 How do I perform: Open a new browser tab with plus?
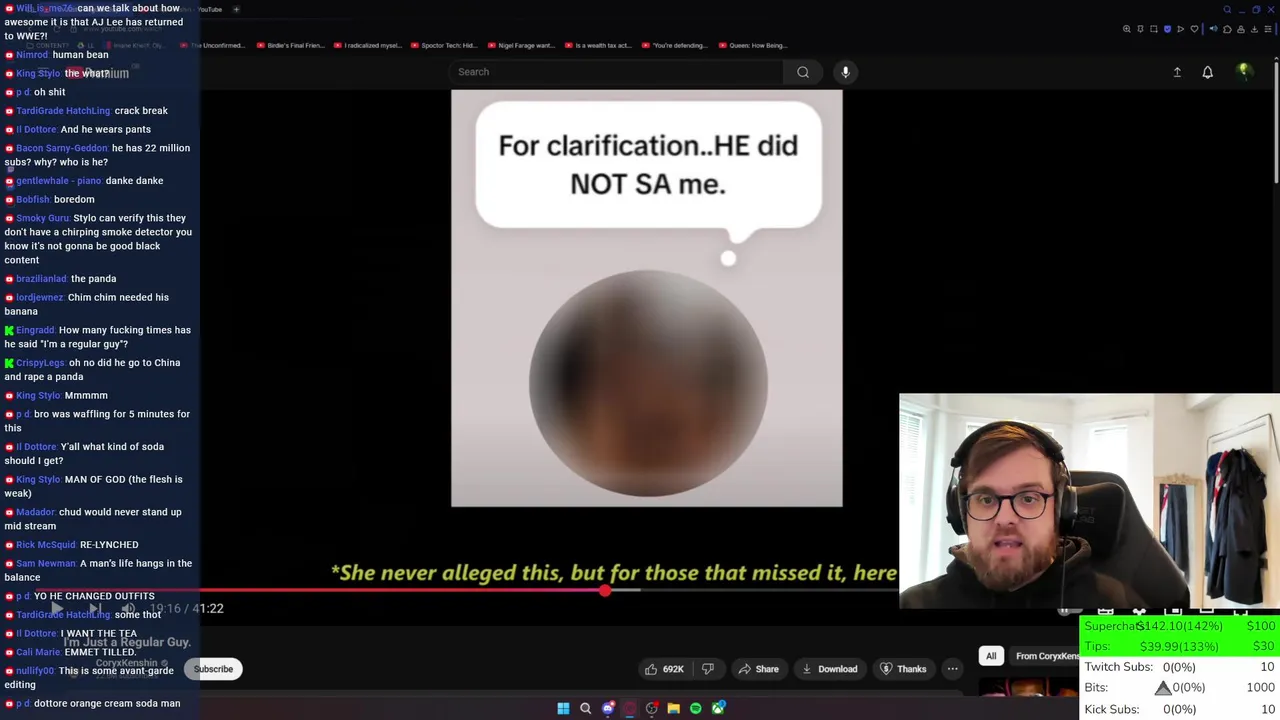pos(236,9)
